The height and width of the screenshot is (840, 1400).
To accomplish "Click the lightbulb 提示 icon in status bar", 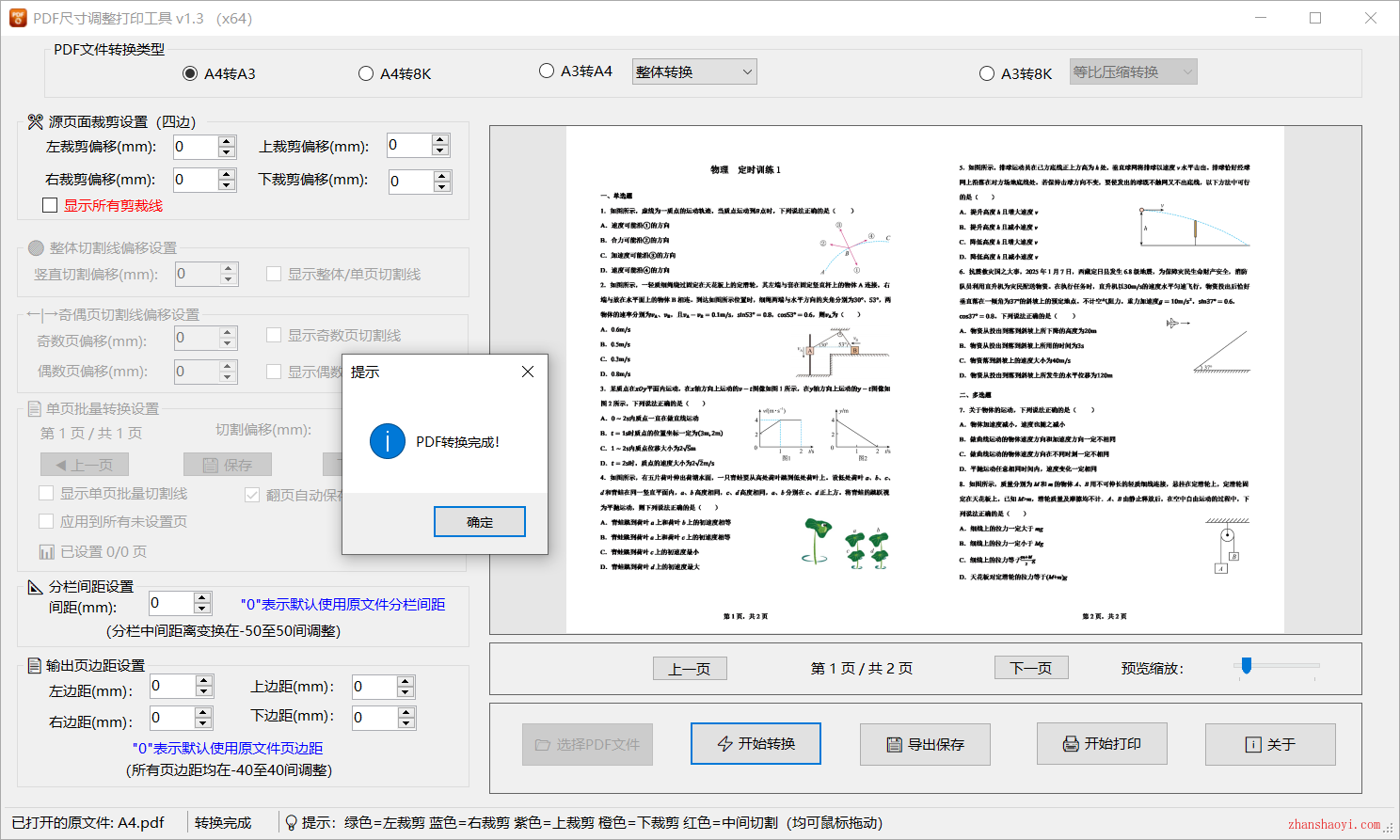I will pos(292,823).
